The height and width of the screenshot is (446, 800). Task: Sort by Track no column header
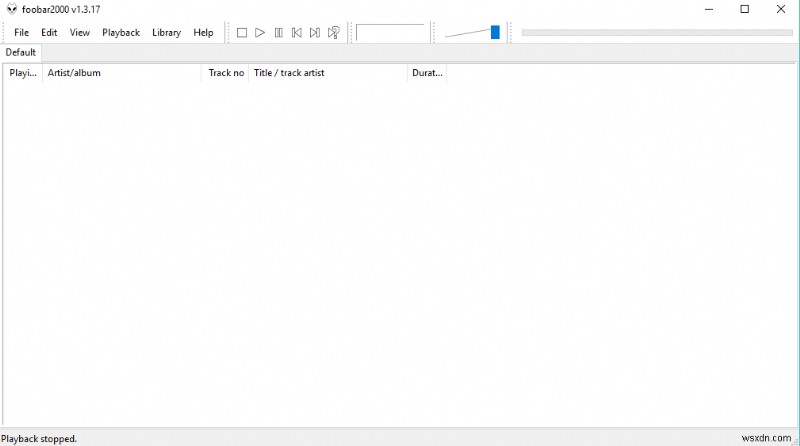pos(225,73)
